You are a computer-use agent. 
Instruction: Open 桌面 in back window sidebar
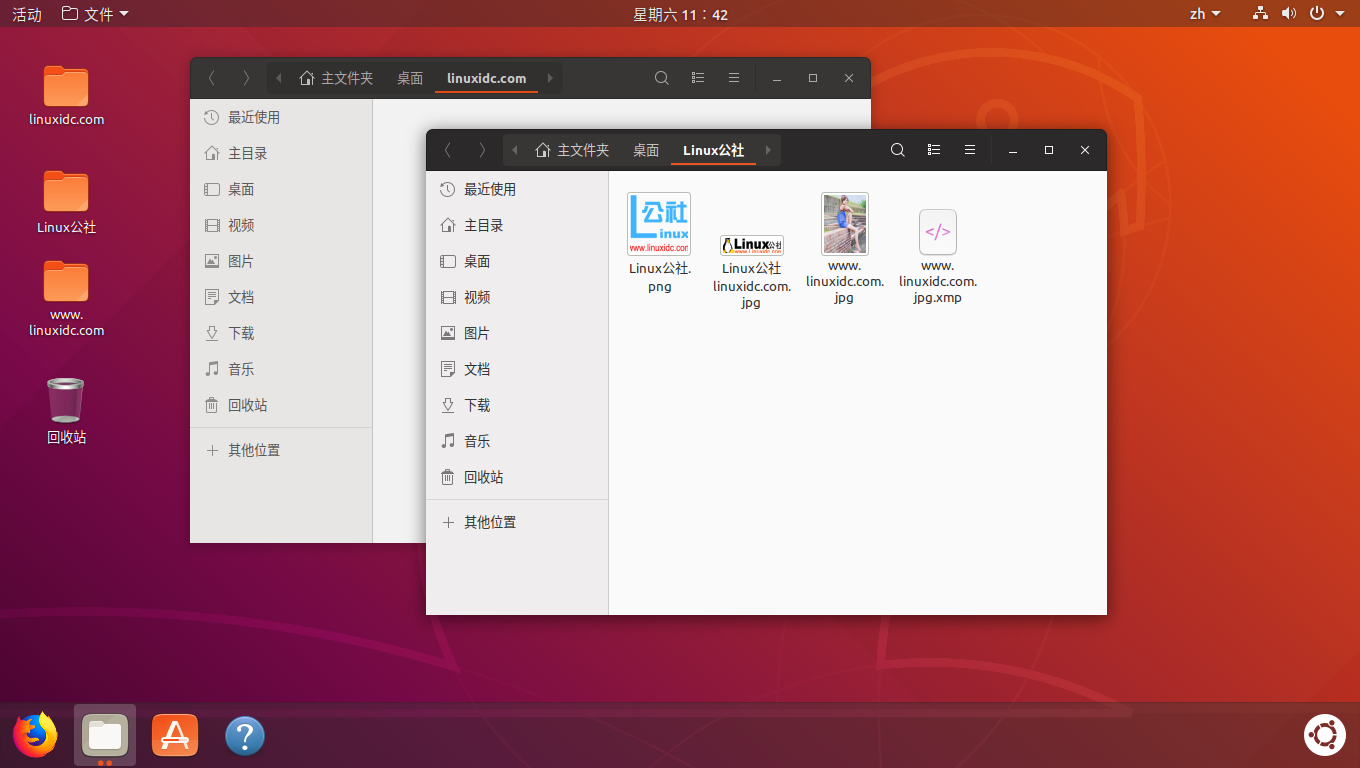pos(281,189)
